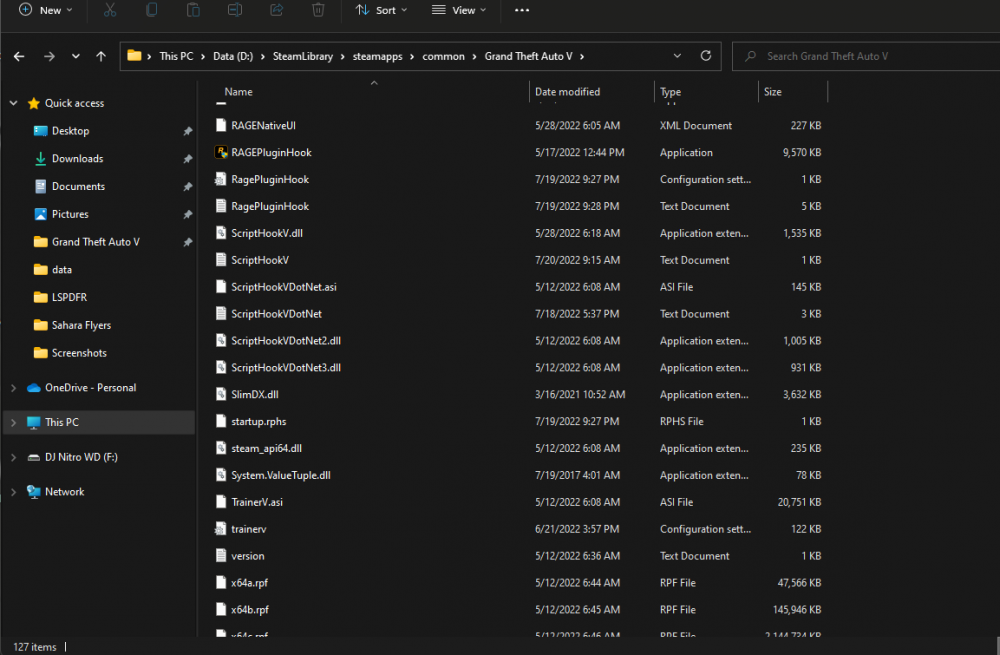Click the Copy icon
Screen dimensions: 1000x655
151,10
